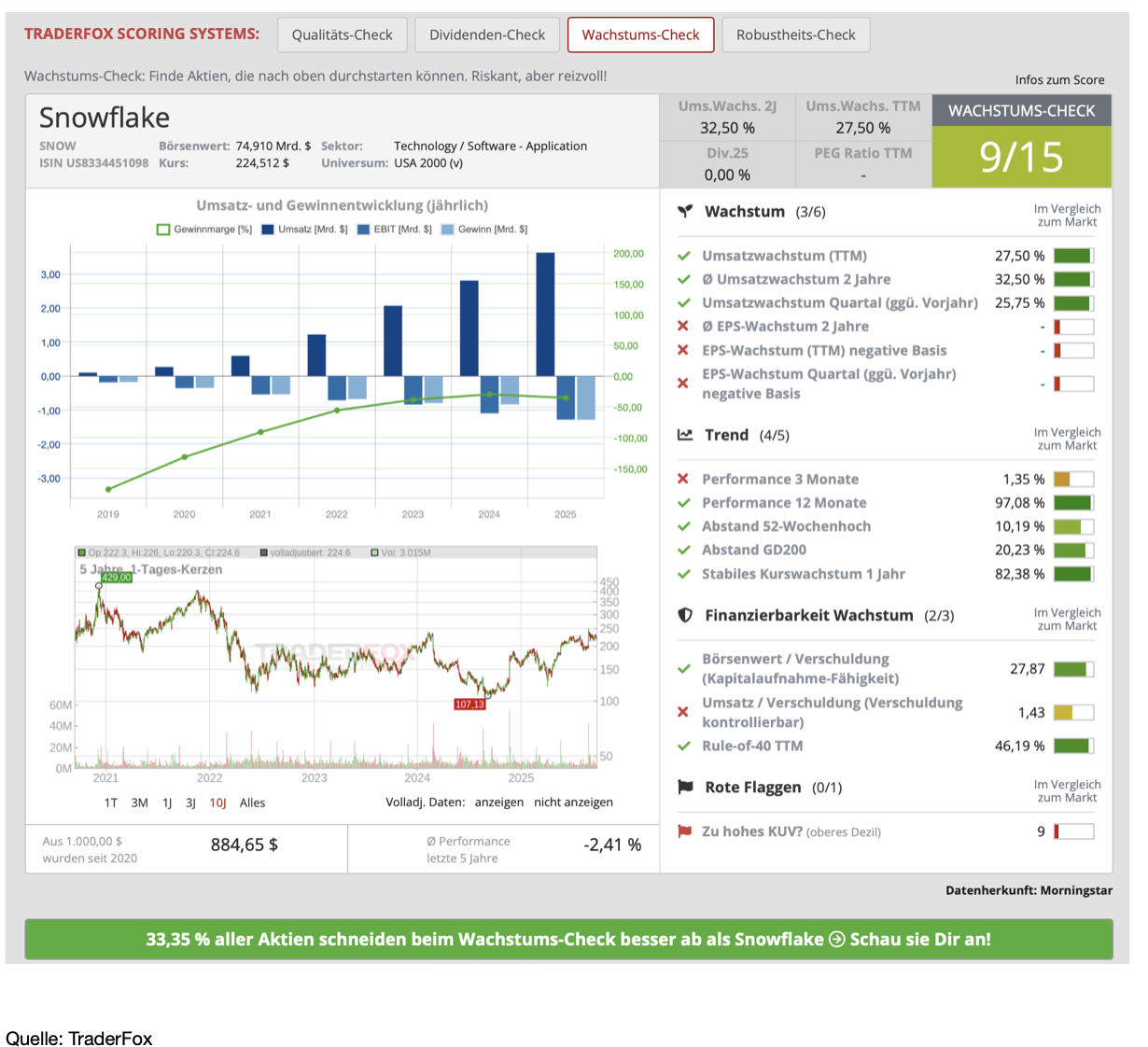Open the Robustheits-Check tab
The width and height of the screenshot is (1148, 1047).
pos(795,35)
